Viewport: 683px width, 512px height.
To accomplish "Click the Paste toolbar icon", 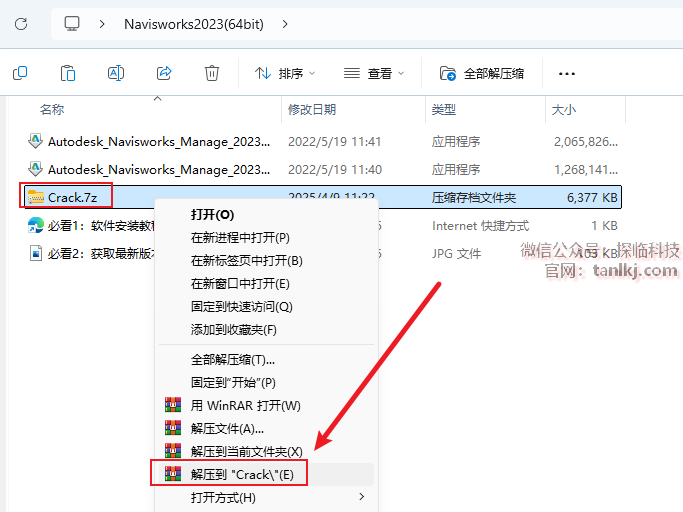I will tap(68, 73).
